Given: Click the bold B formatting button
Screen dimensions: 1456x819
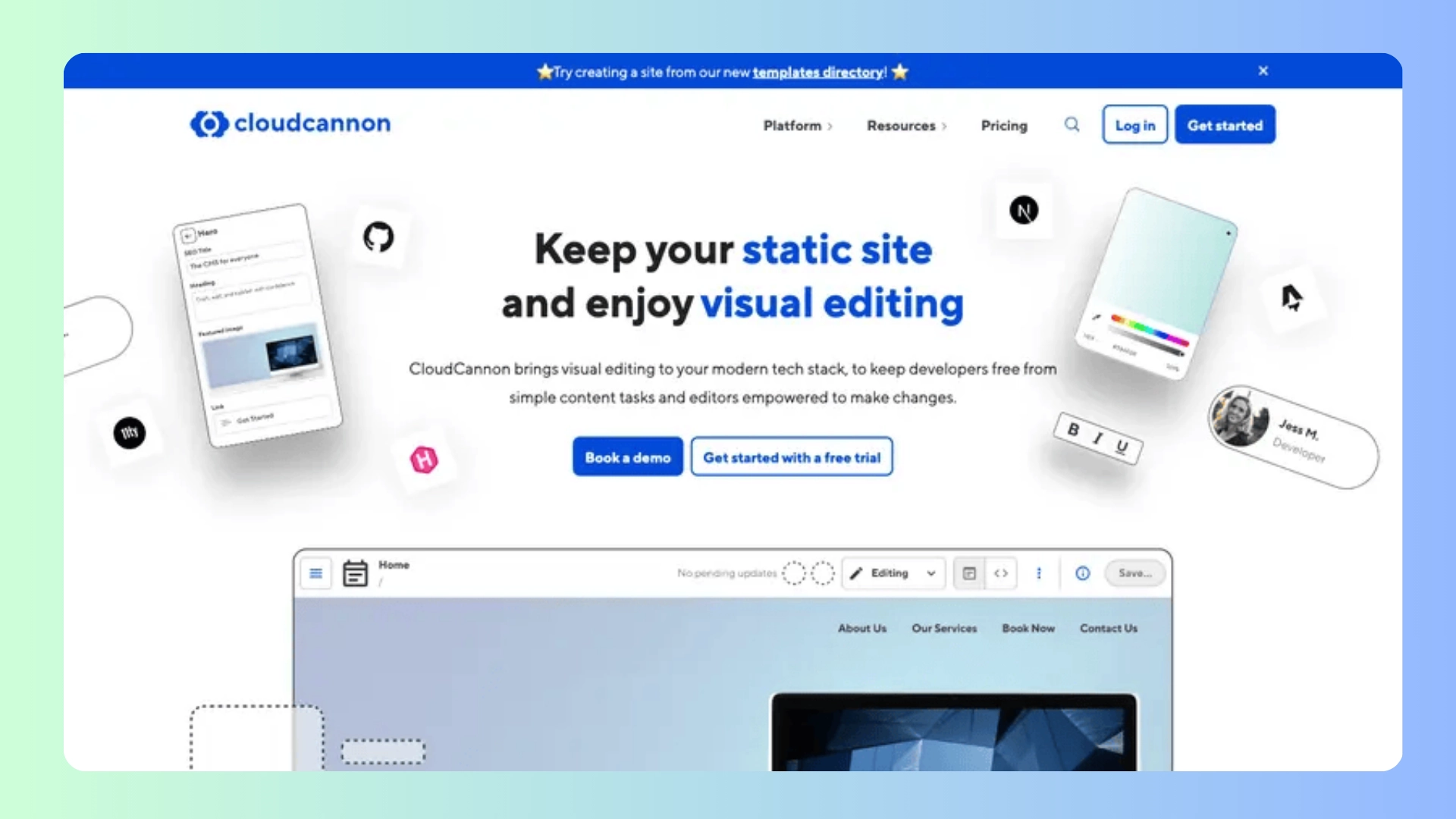Looking at the screenshot, I should pos(1073,429).
